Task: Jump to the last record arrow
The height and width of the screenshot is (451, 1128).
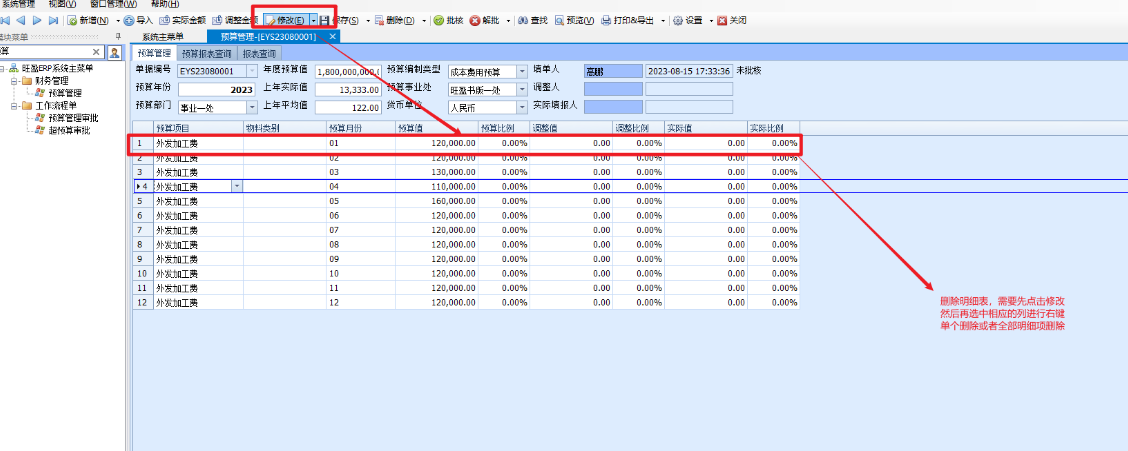Action: (53, 20)
